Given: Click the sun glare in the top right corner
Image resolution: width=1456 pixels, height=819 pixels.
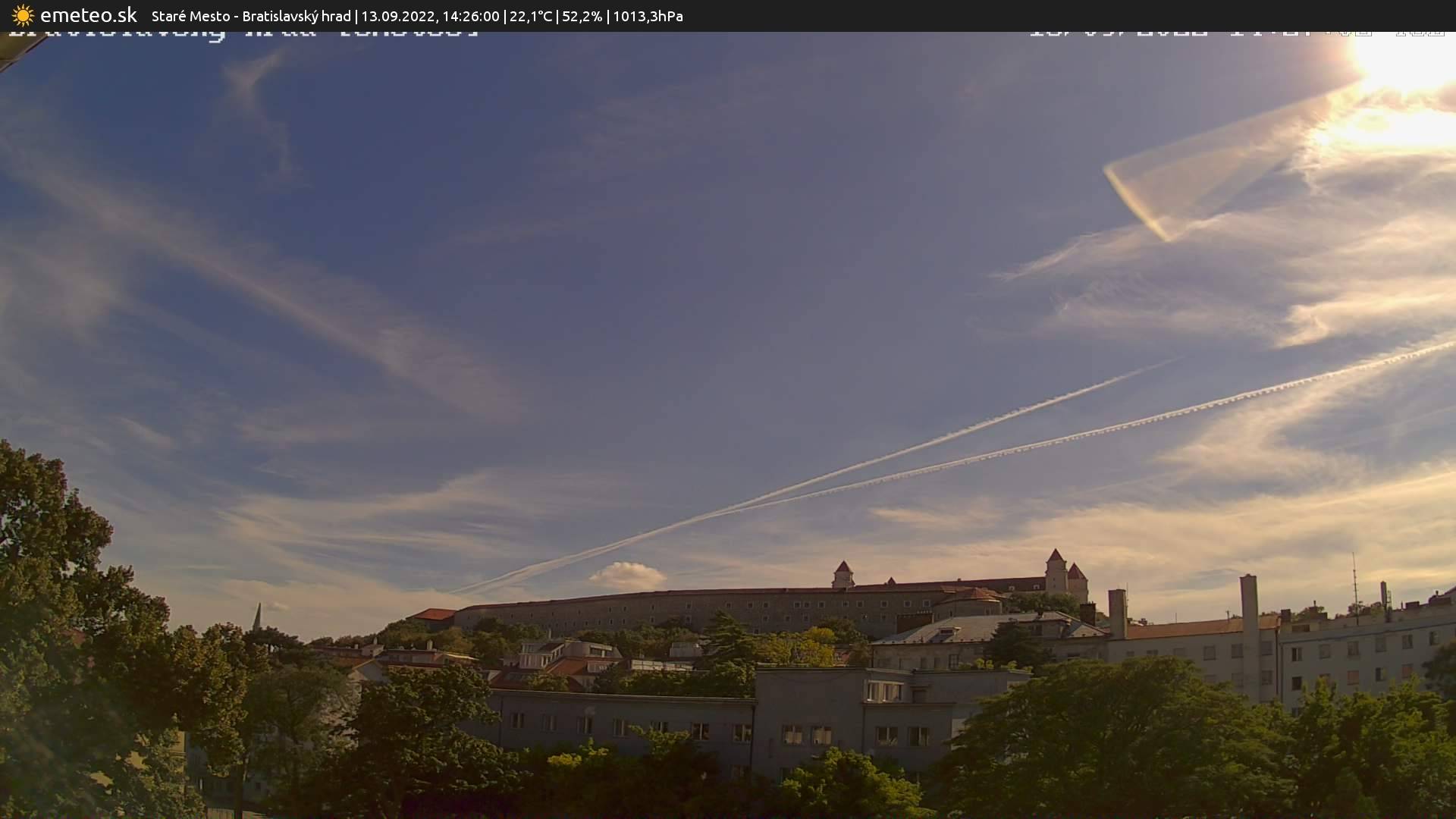Looking at the screenshot, I should pyautogui.click(x=1403, y=68).
